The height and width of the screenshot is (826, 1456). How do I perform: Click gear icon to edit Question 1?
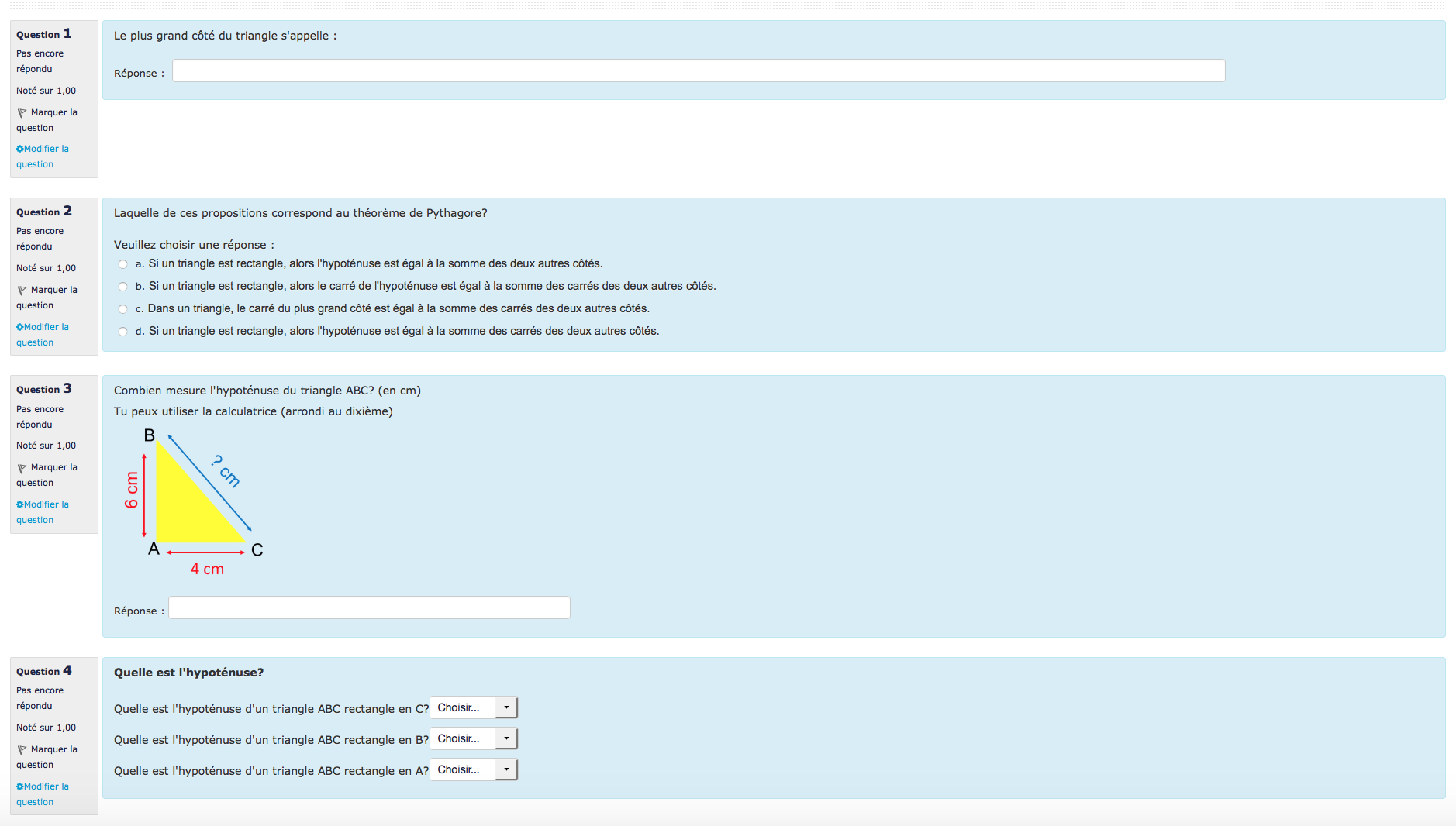coord(20,149)
